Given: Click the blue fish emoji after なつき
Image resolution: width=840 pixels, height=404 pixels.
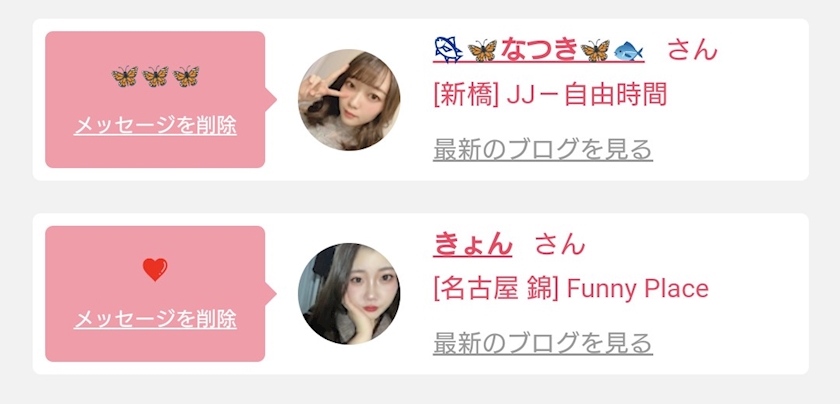Looking at the screenshot, I should (x=628, y=51).
